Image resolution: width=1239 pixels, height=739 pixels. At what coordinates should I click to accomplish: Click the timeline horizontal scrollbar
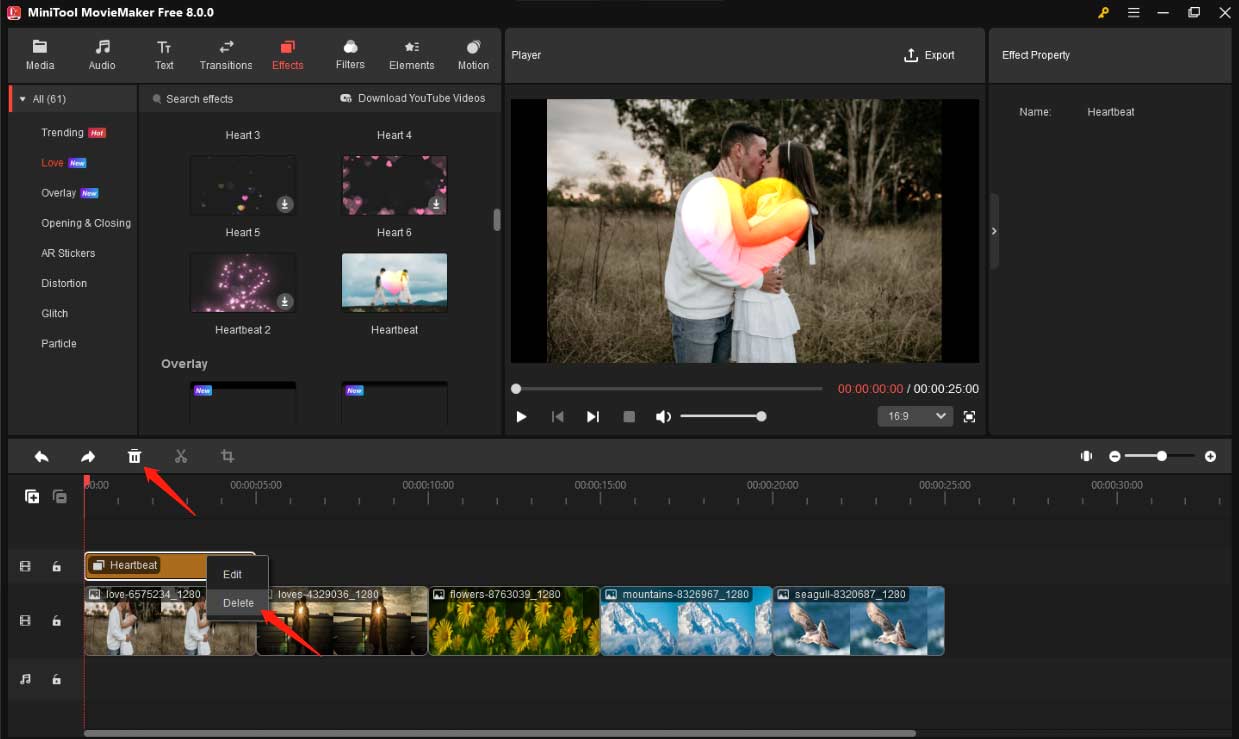[x=500, y=733]
